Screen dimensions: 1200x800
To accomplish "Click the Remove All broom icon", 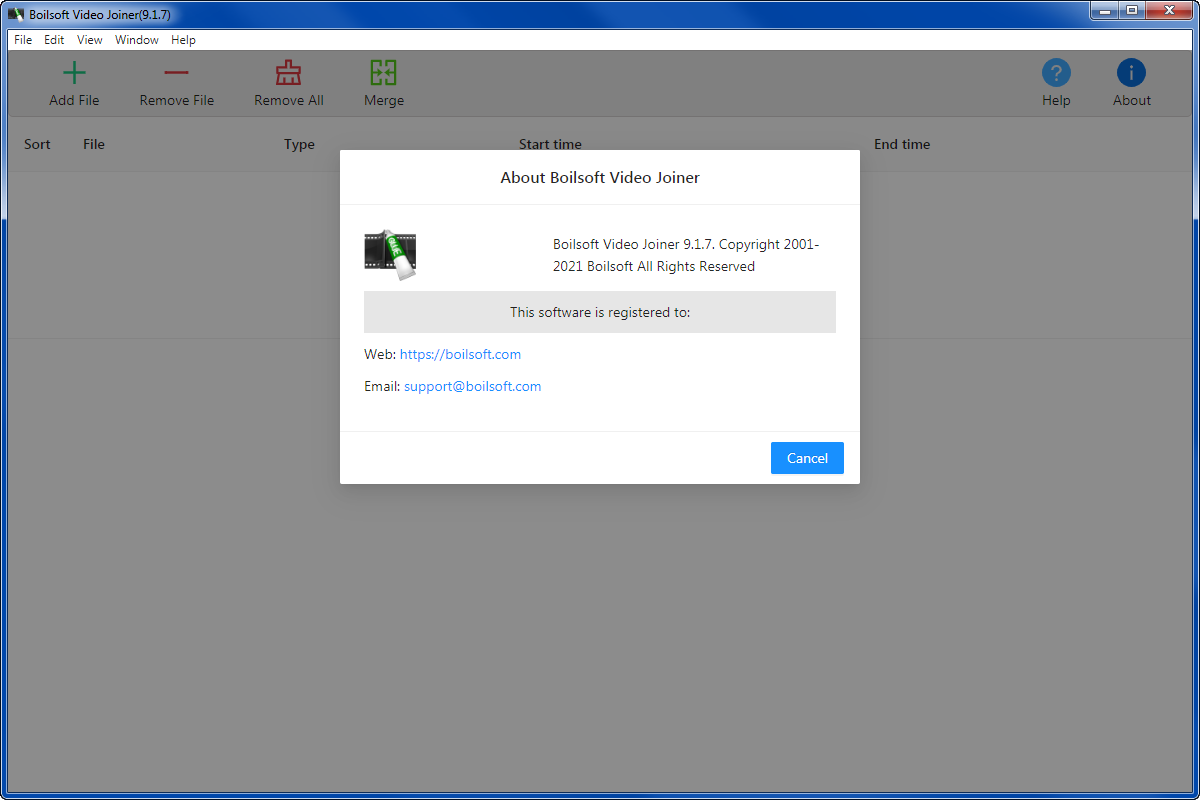I will pos(288,72).
